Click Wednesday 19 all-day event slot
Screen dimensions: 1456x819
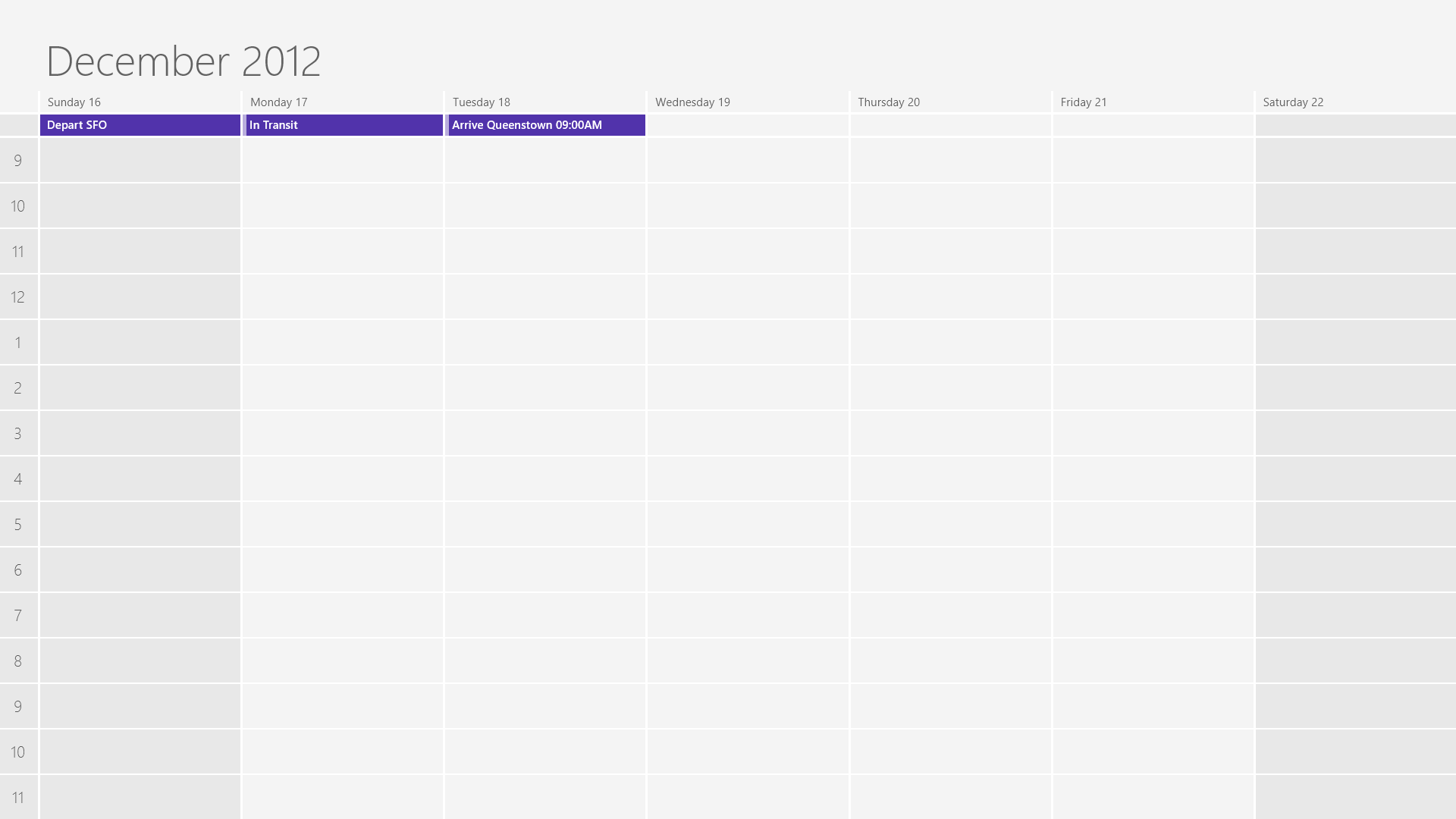(x=748, y=125)
